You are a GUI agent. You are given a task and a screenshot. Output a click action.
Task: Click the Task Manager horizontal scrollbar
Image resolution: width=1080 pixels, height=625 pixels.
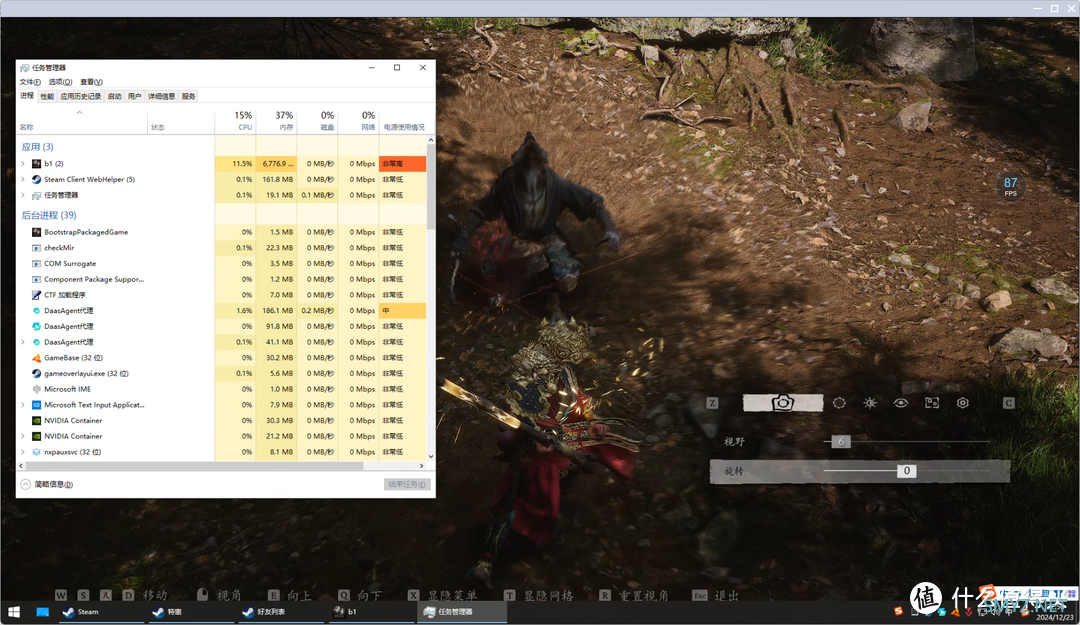point(194,466)
